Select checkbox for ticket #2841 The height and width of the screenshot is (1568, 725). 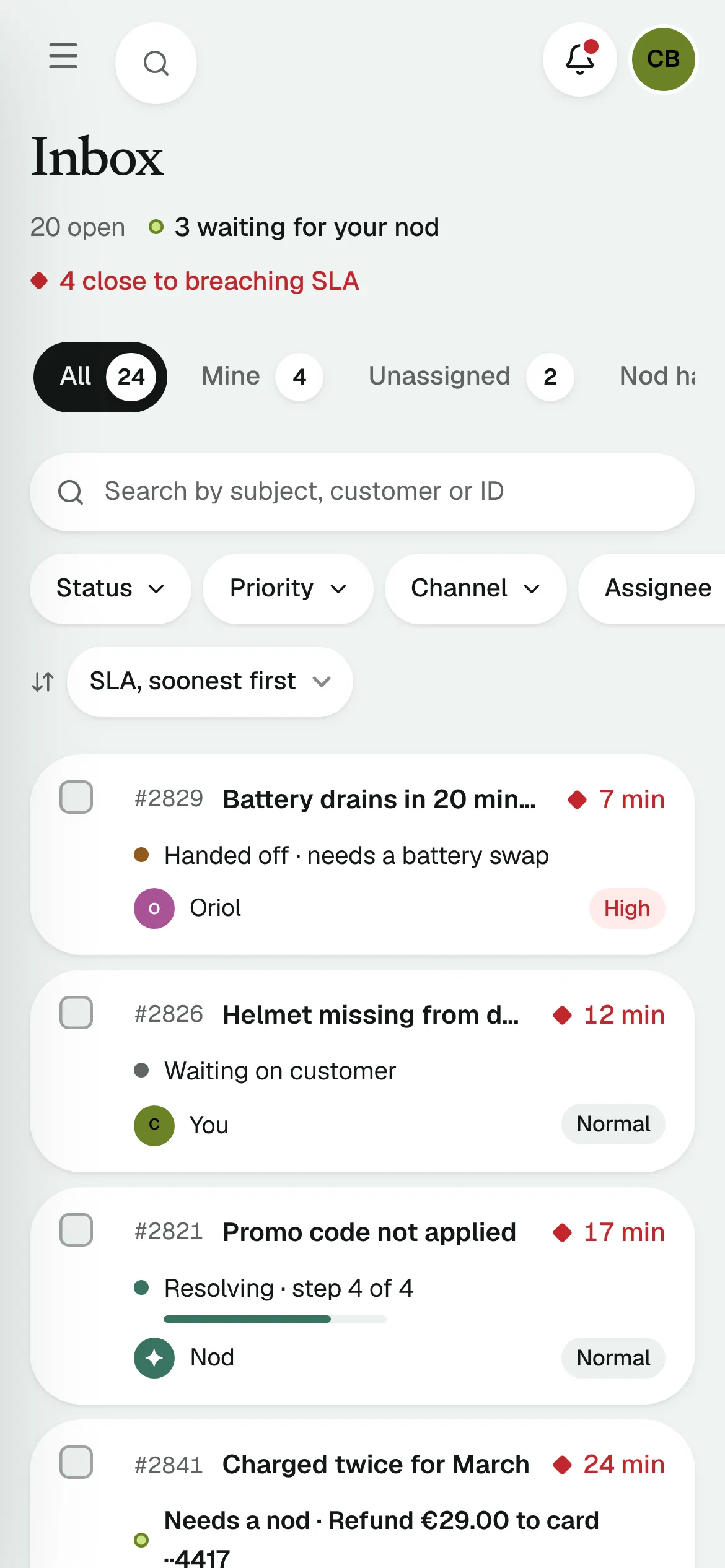pyautogui.click(x=76, y=1462)
